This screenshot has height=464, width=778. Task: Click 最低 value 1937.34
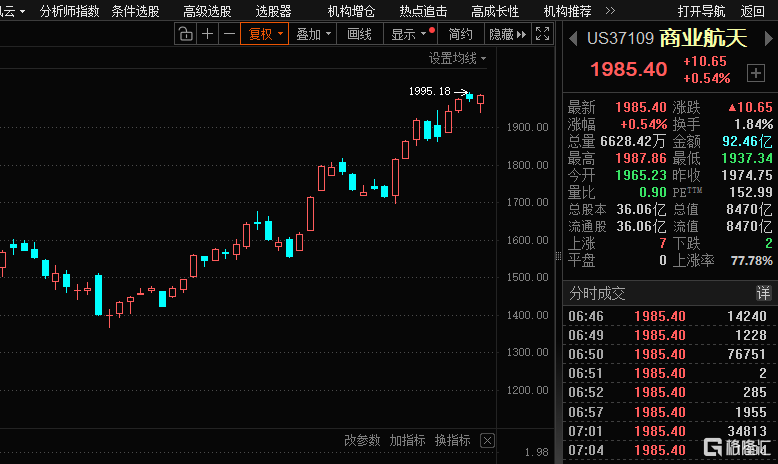point(747,158)
